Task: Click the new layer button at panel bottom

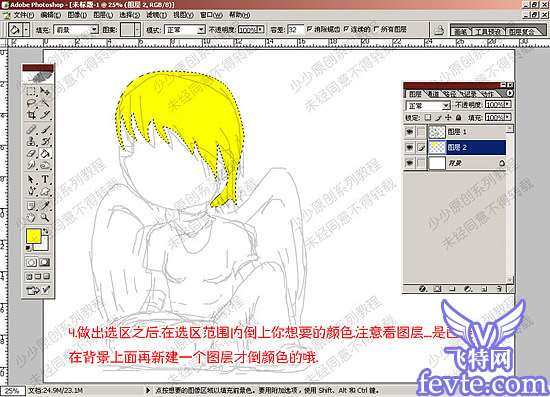Action: pyautogui.click(x=484, y=289)
